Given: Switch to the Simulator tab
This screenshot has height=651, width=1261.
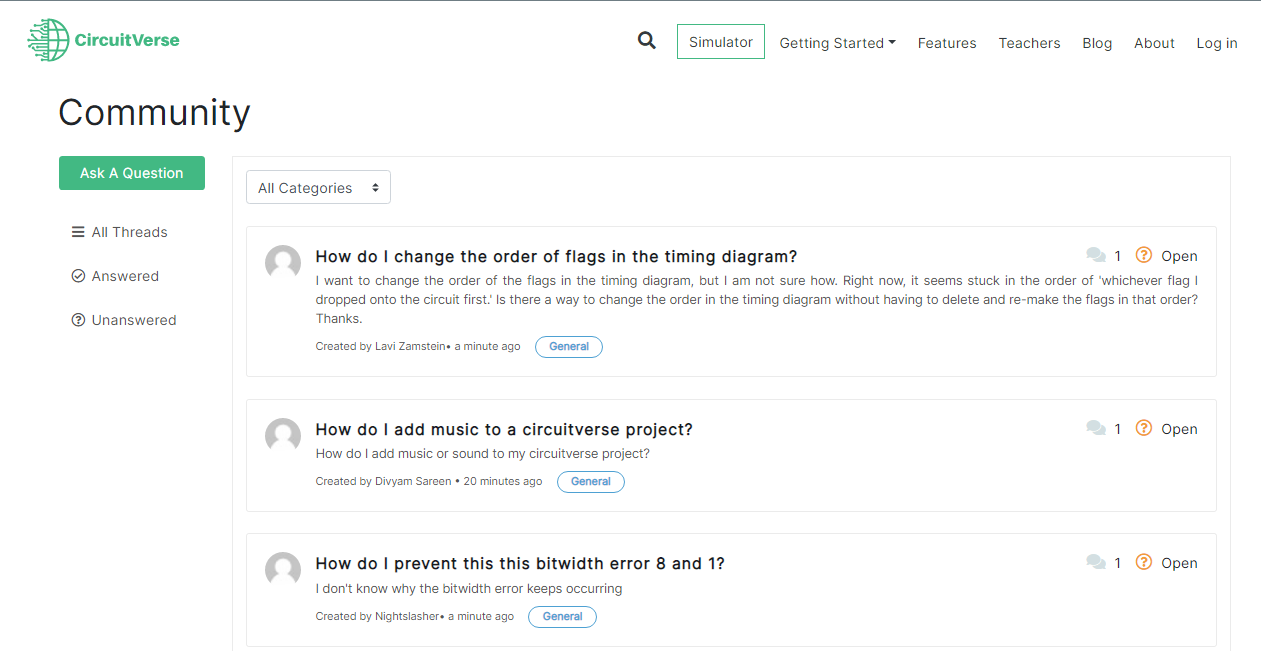Looking at the screenshot, I should pyautogui.click(x=720, y=41).
